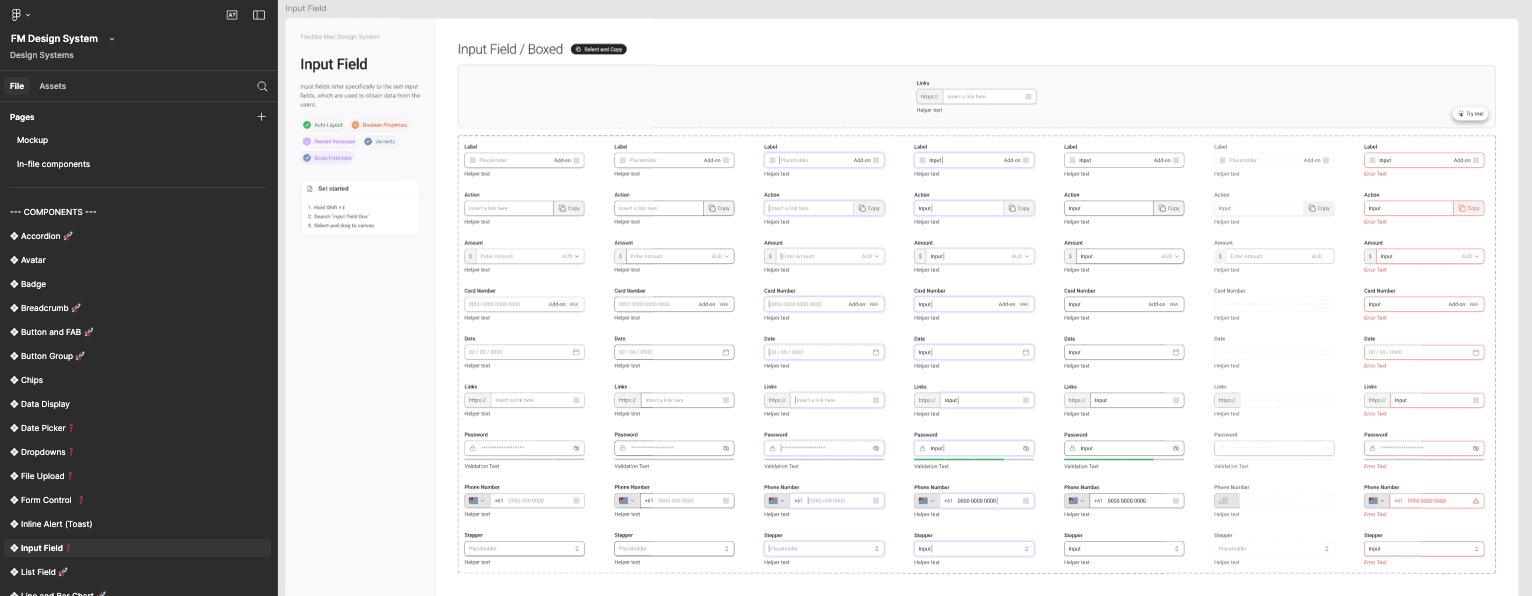Add a new page with the plus icon

[262, 117]
